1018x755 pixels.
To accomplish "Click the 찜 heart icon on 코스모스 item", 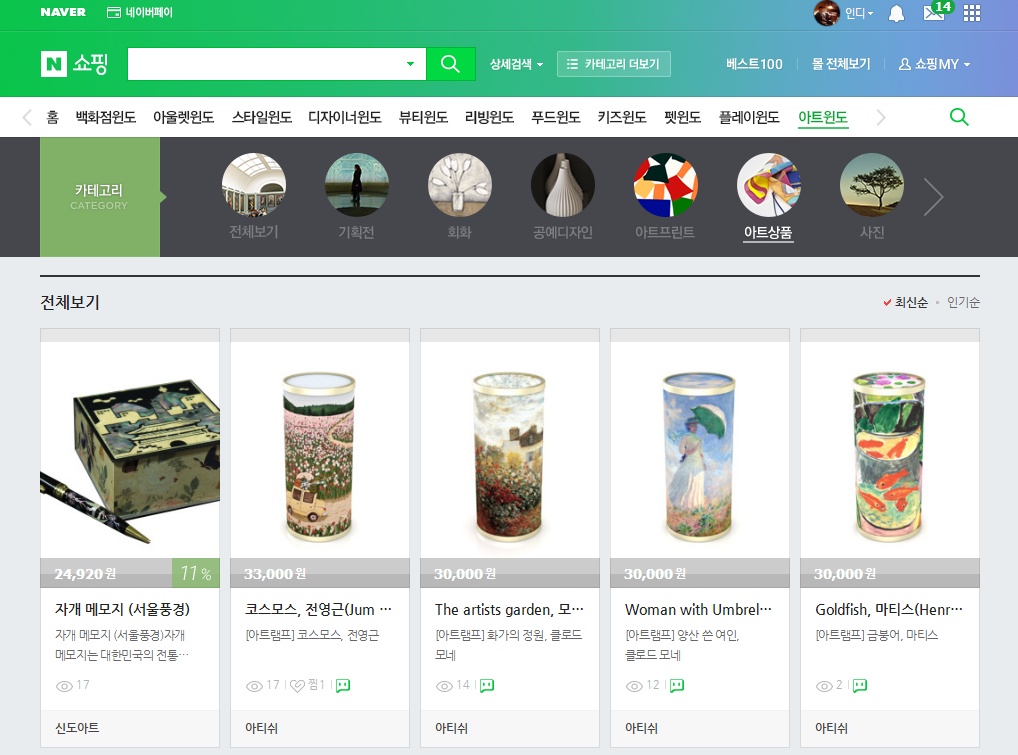I will pyautogui.click(x=297, y=686).
